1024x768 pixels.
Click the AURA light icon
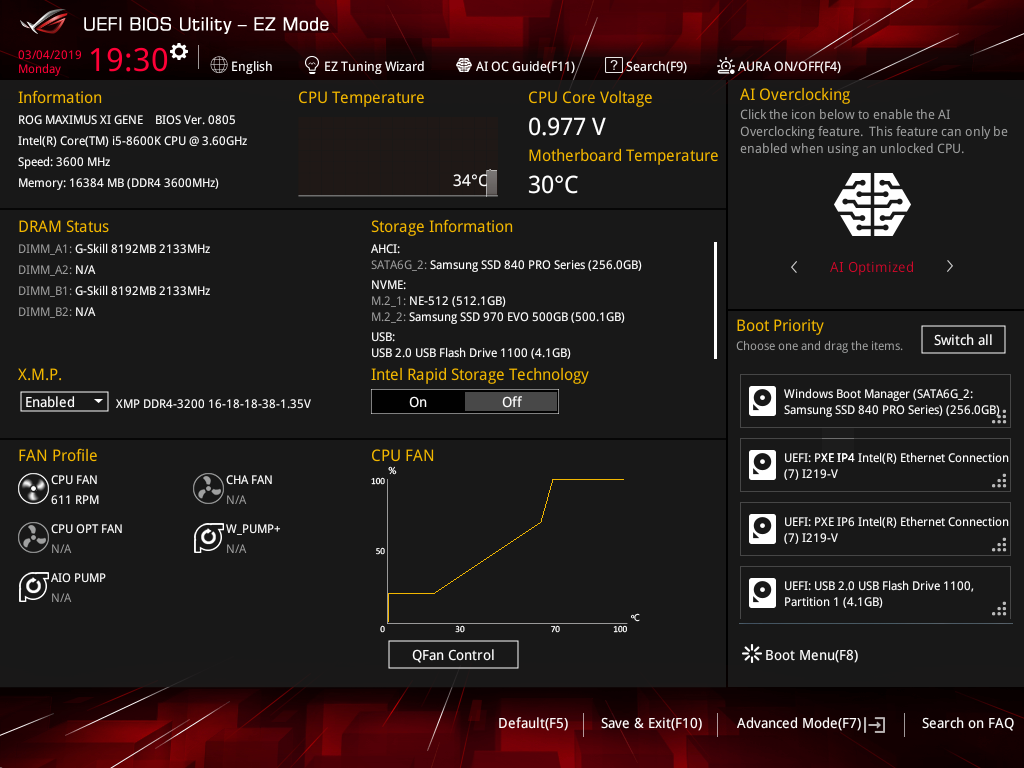point(726,66)
